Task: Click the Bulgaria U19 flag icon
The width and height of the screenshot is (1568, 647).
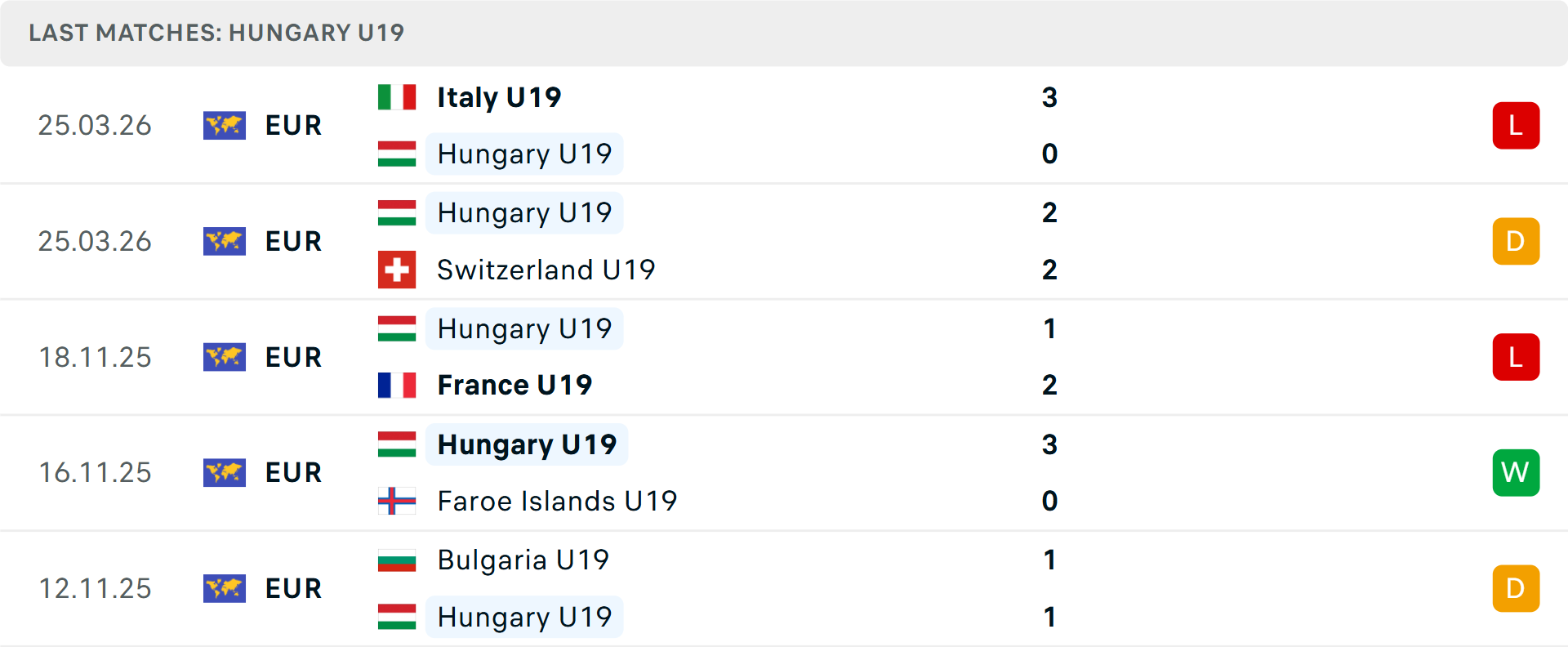Action: pos(396,560)
